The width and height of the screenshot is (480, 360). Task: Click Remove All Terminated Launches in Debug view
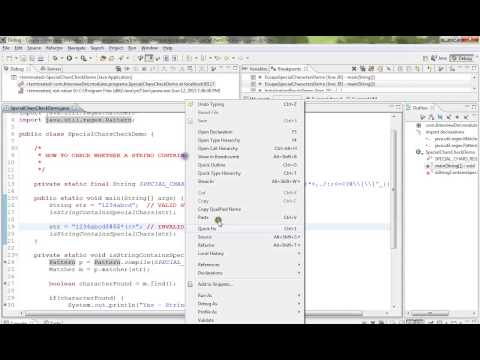118,69
